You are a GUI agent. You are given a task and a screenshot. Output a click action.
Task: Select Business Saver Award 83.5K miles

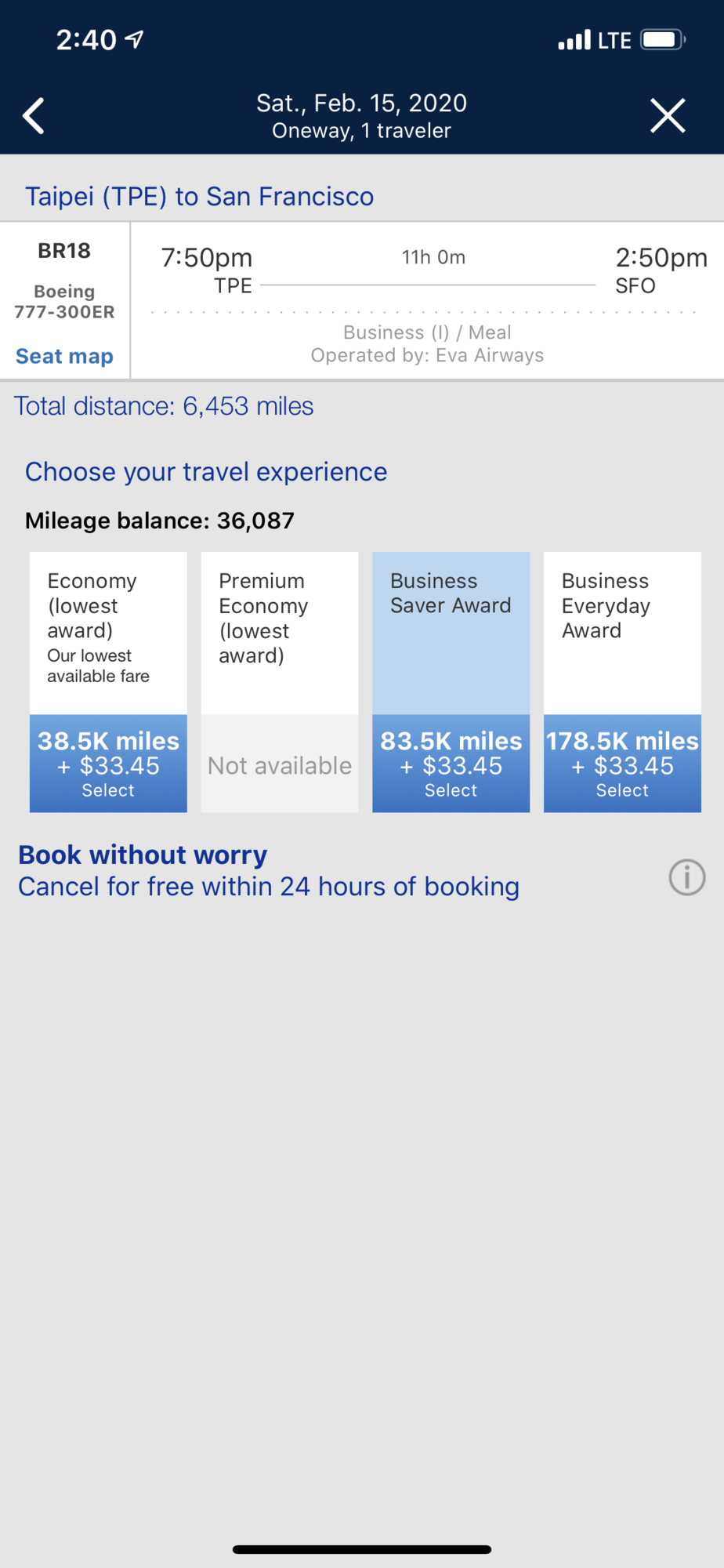tap(451, 764)
